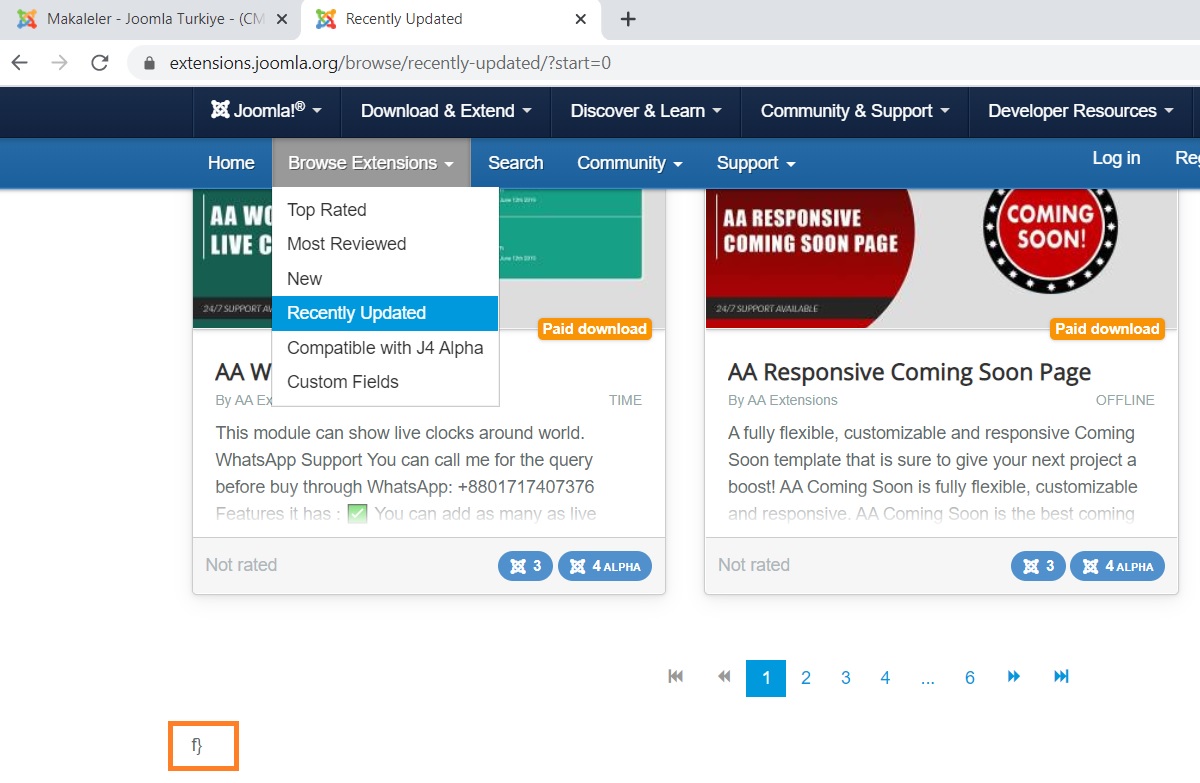
Task: Click Joomla 3 badge on Coming Soon card
Action: (1038, 566)
